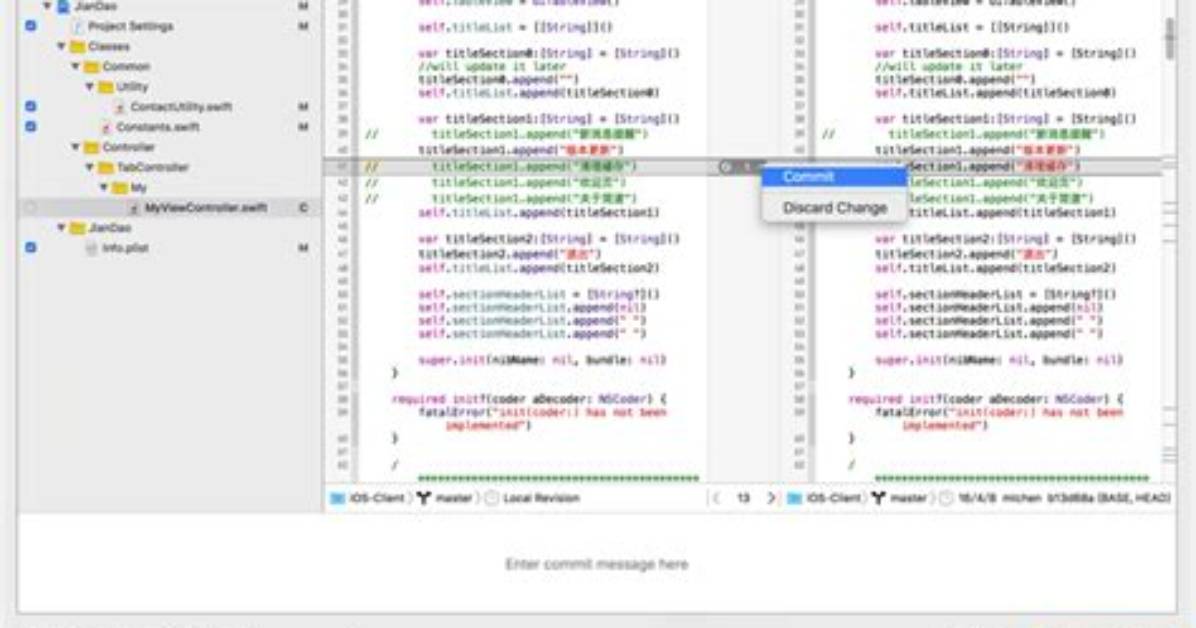Viewport: 1196px width, 628px height.
Task: Select the ContactUtility.swift file name
Action: click(181, 107)
